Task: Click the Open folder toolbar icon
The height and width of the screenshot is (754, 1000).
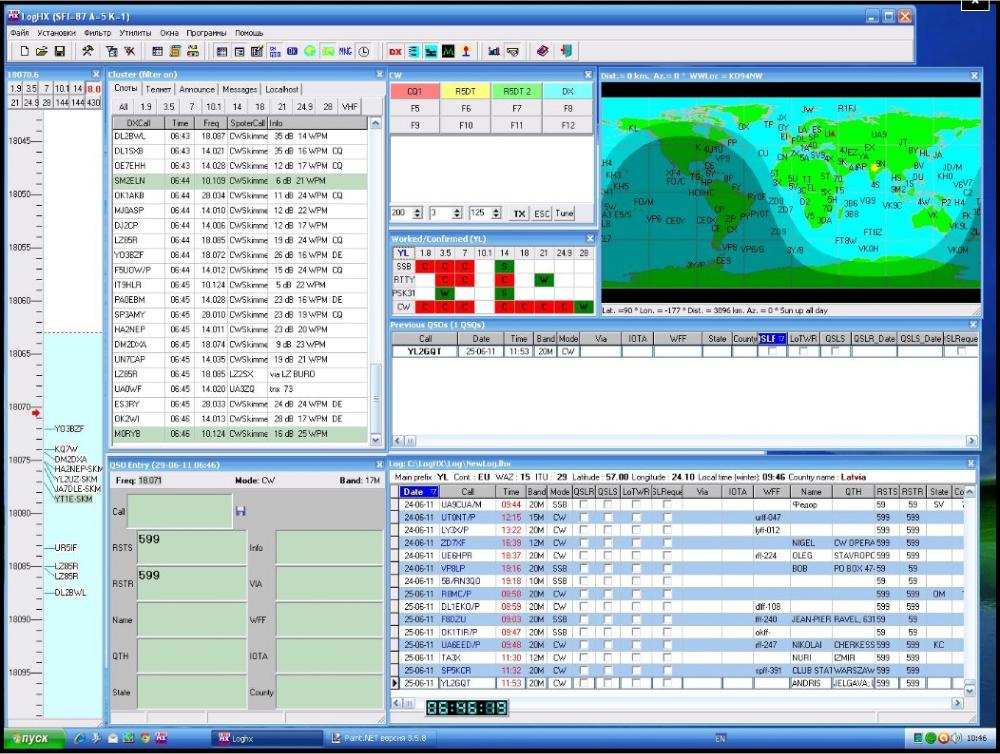Action: coord(42,51)
